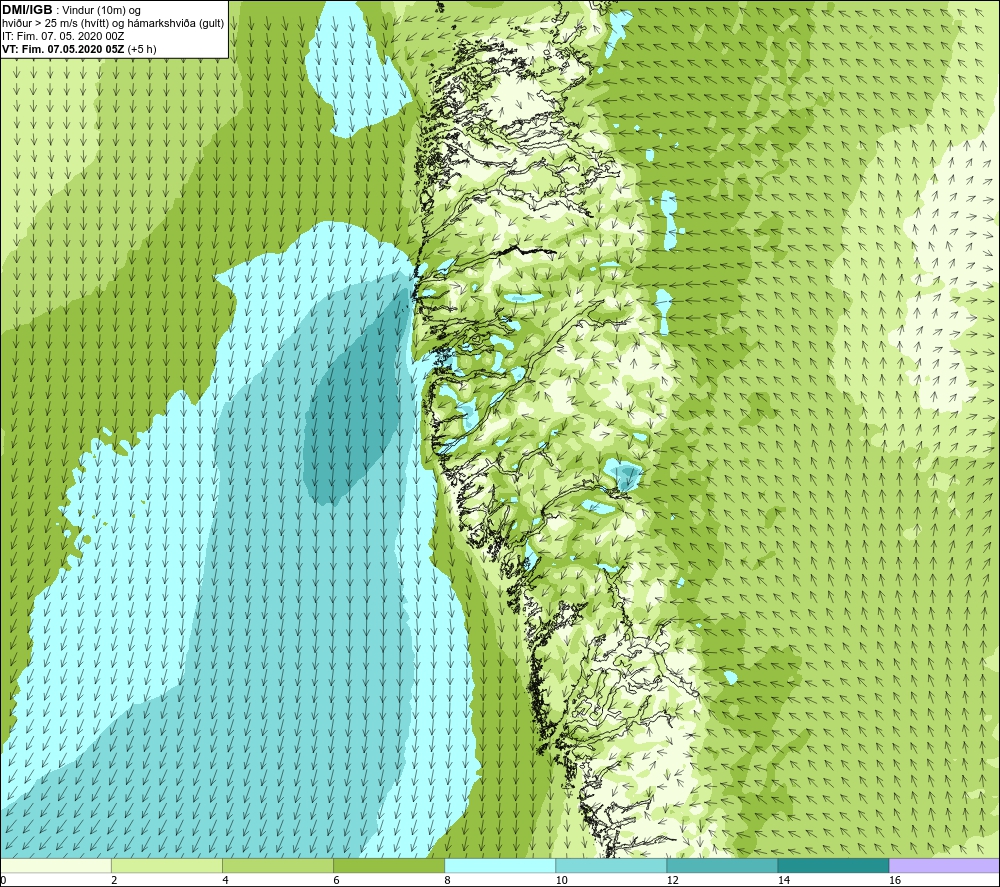
Task: Click the purple above-16 m/s legend swatch
Action: (944, 866)
